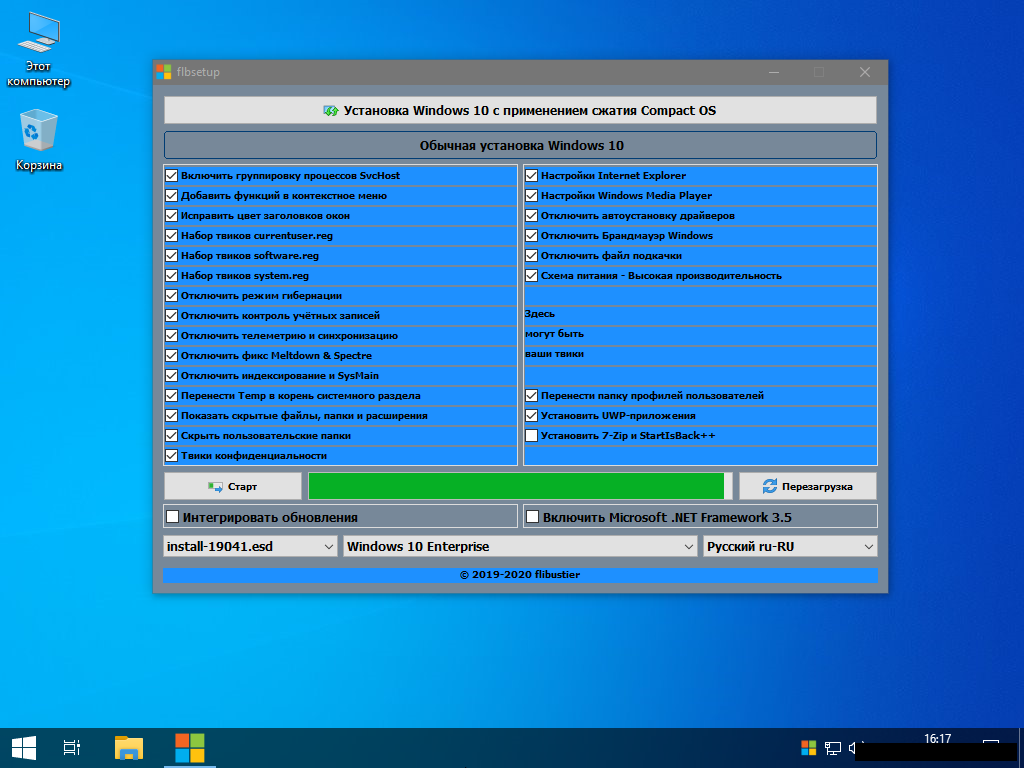Click the Здесь placeholder row
This screenshot has height=768, width=1024.
[700, 315]
